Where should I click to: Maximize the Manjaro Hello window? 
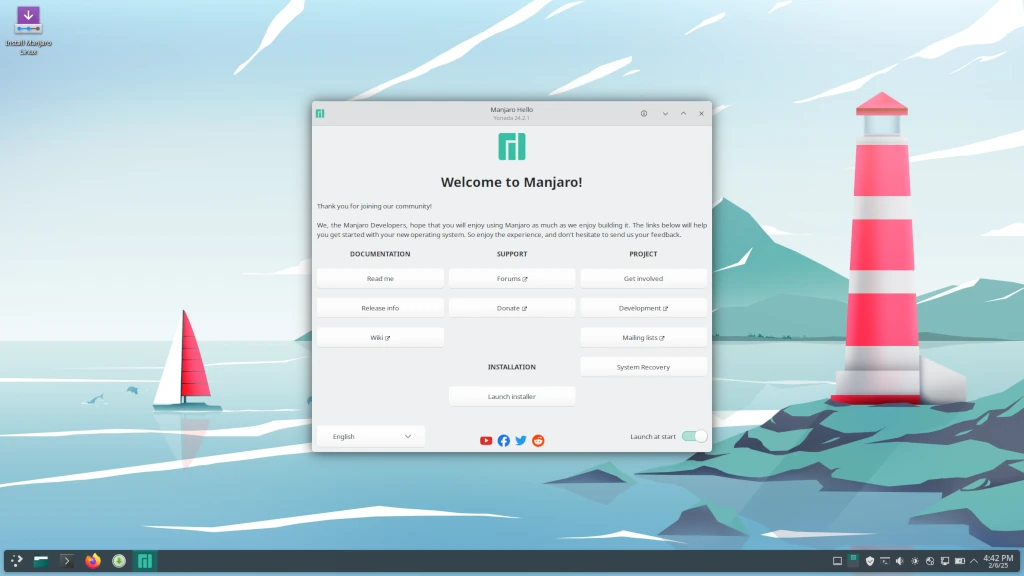(683, 114)
